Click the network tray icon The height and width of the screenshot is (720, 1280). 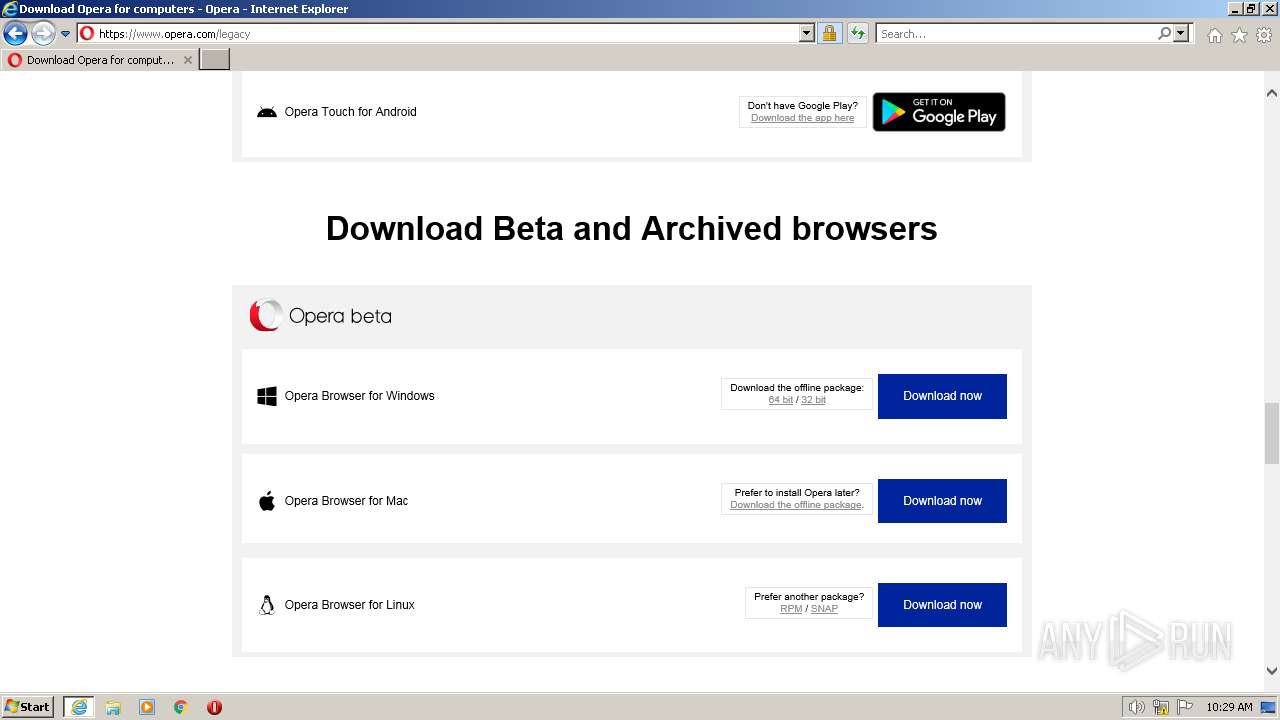(1161, 707)
